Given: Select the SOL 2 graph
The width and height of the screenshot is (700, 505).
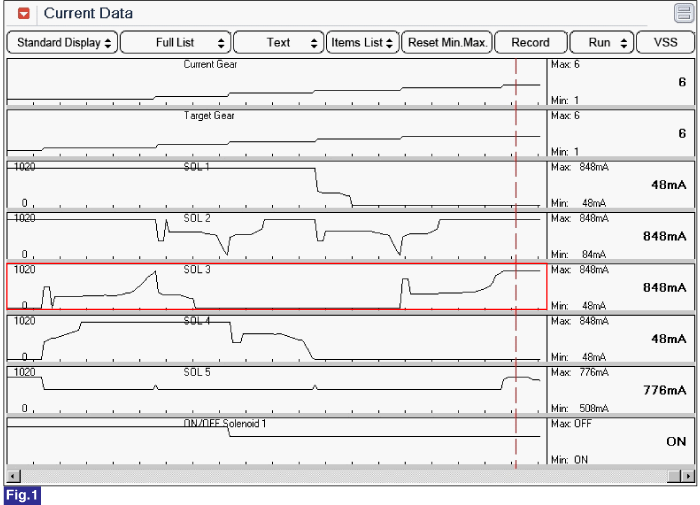Looking at the screenshot, I should click(276, 236).
